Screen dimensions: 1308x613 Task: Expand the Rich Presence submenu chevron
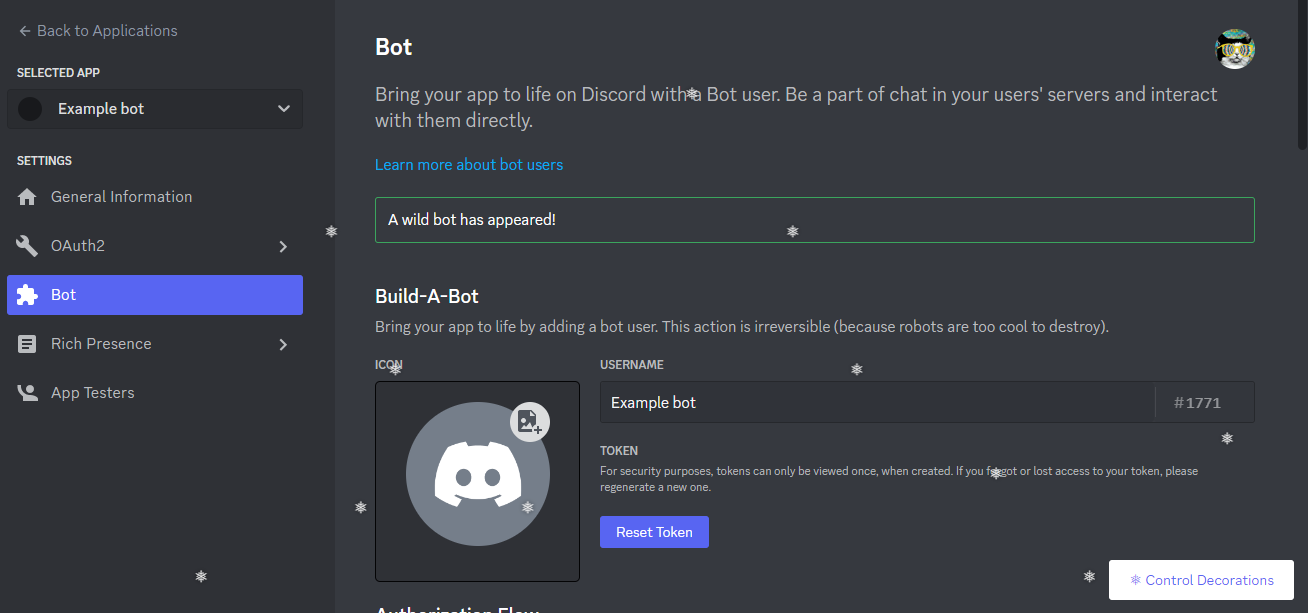click(283, 344)
